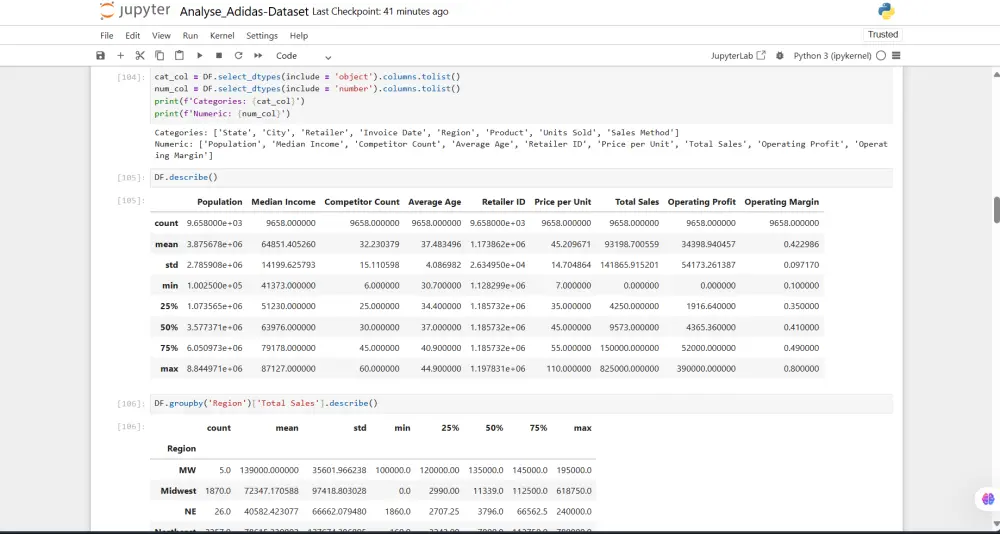
Task: Click the mean row label in describe table
Action: (166, 244)
